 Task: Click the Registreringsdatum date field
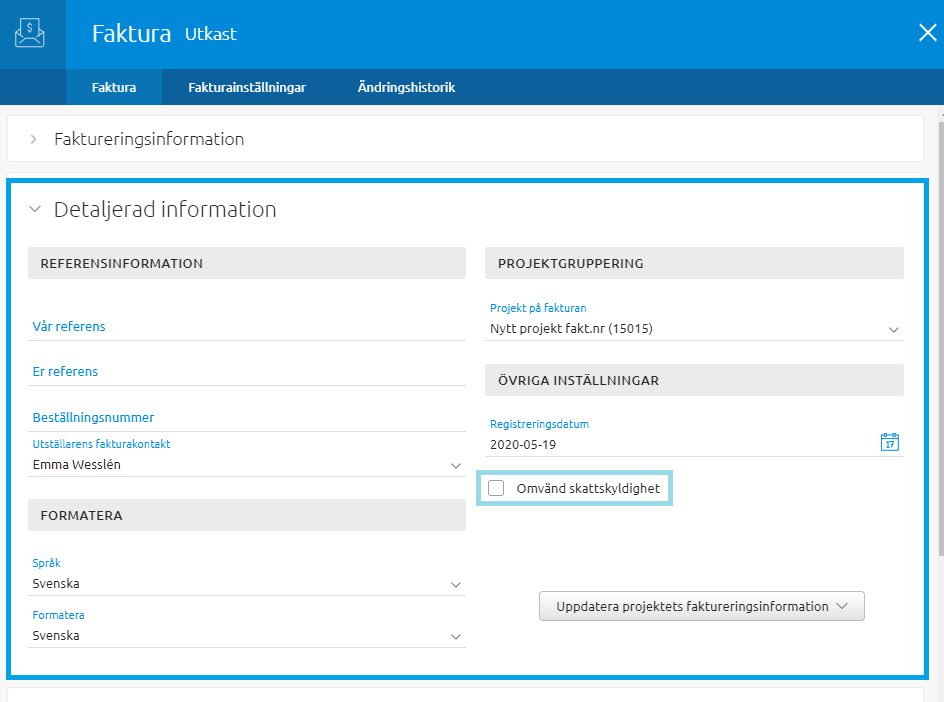(x=680, y=443)
